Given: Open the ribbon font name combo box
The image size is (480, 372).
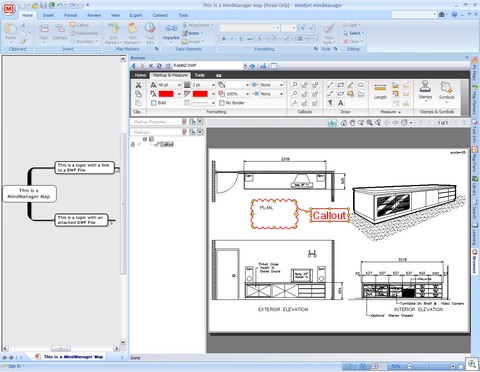Looking at the screenshot, I should (249, 28).
